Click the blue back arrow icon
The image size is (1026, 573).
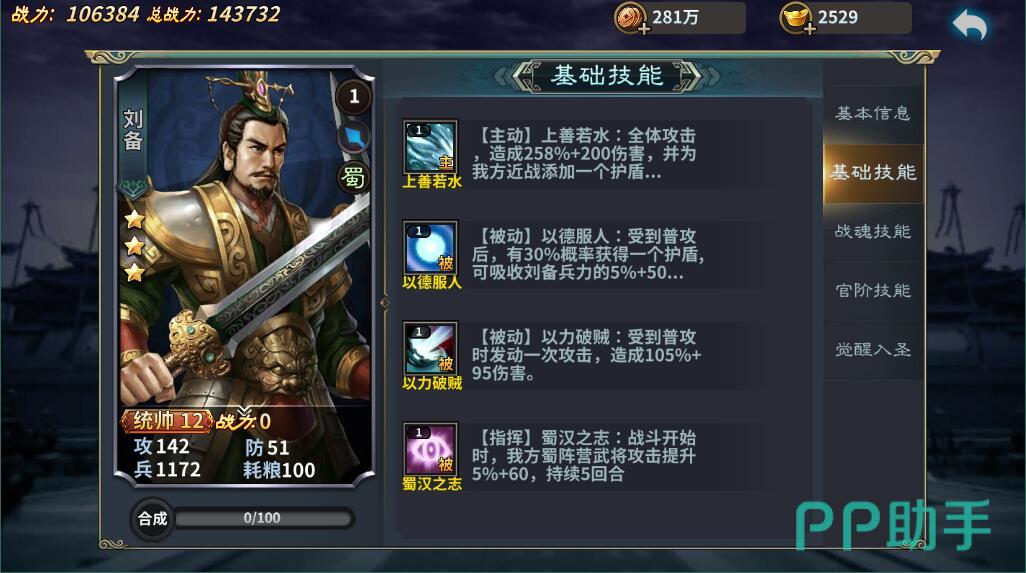[x=970, y=26]
